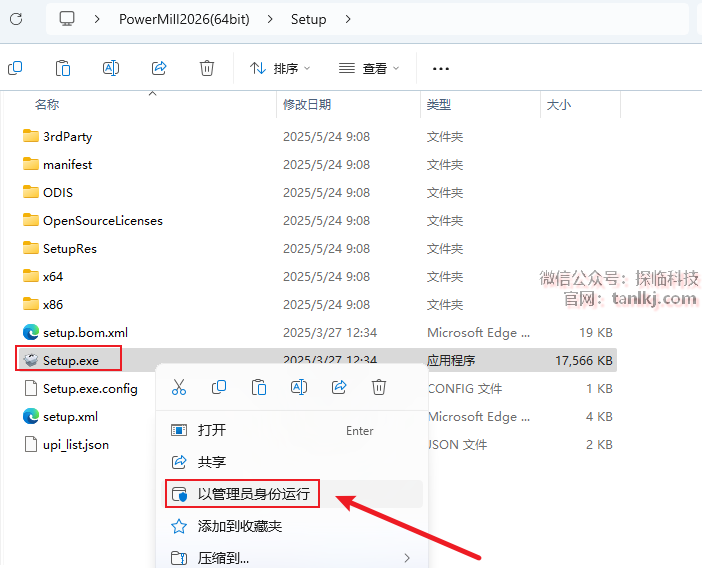This screenshot has width=702, height=568.
Task: Click the 3rdParty row date 2025/5/24 9:08
Action: [x=326, y=137]
